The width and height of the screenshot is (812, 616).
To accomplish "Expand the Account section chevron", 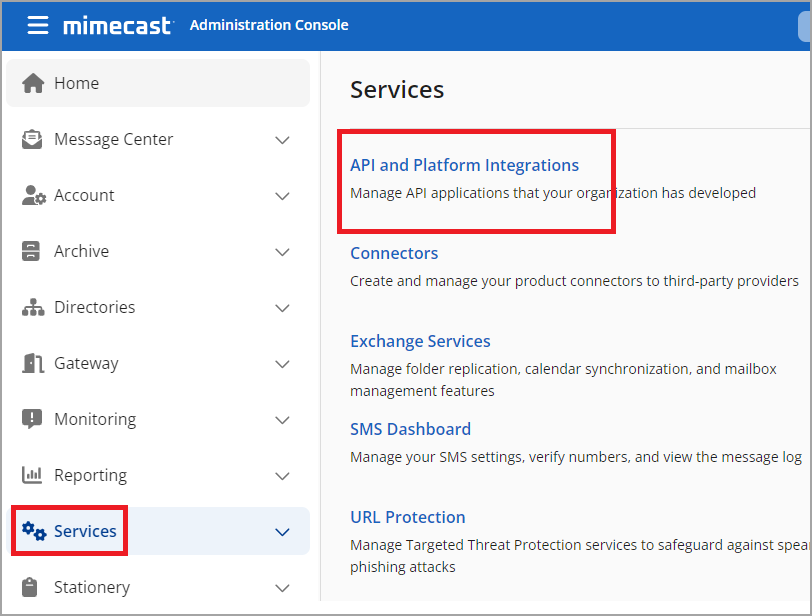I will click(x=282, y=196).
